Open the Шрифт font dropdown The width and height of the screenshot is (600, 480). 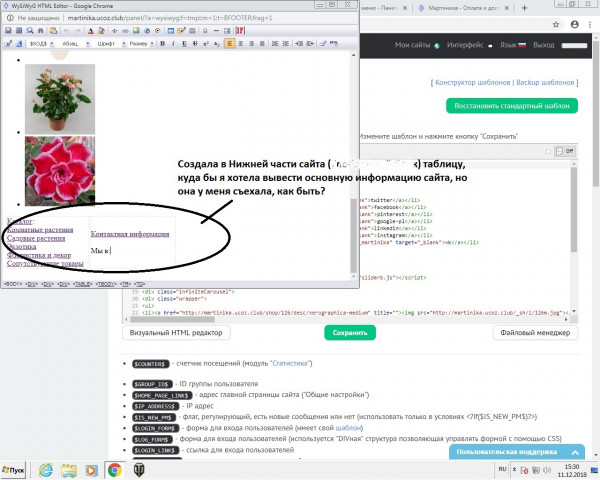coord(111,44)
